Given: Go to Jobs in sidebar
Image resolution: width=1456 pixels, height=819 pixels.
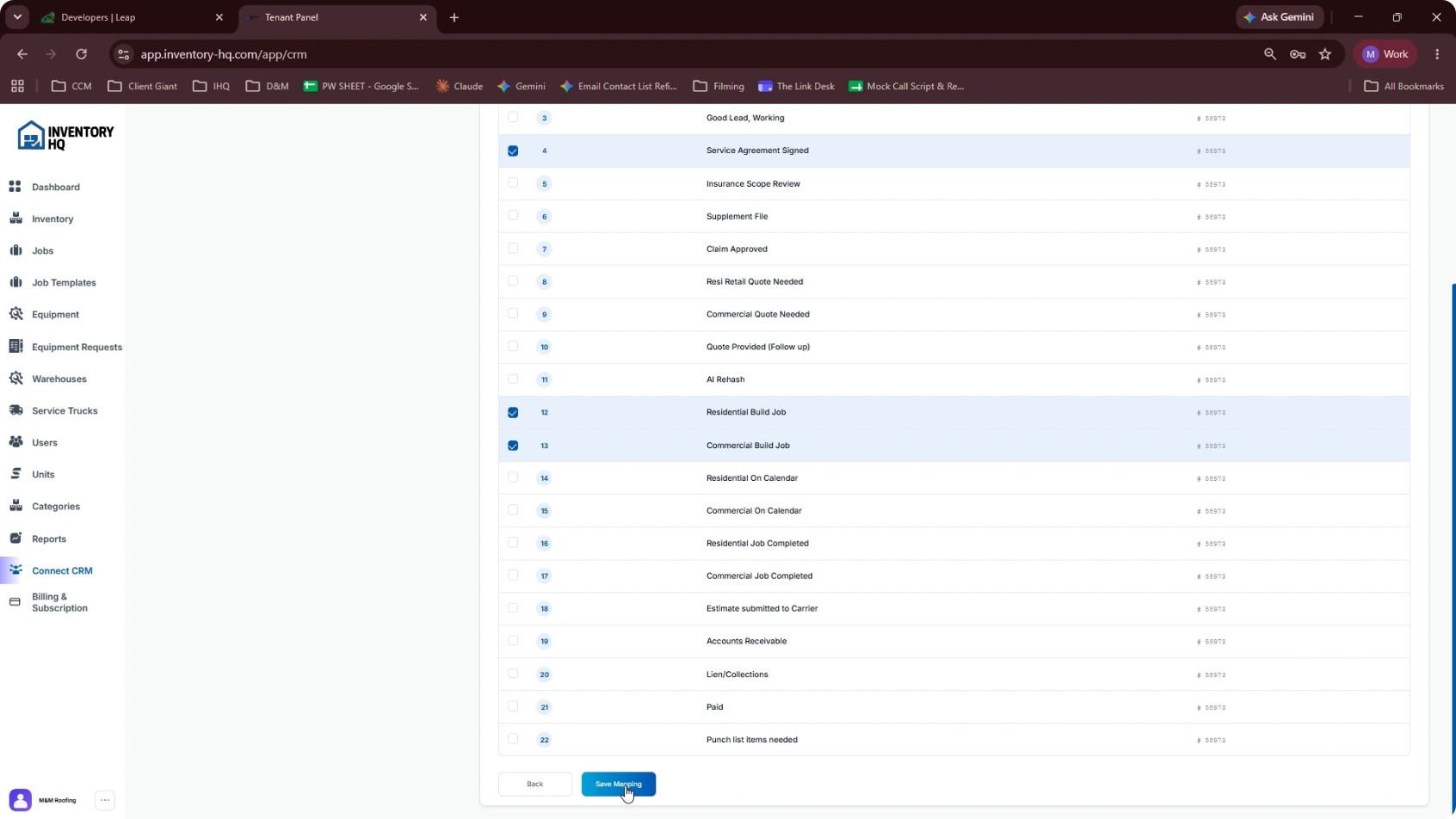Looking at the screenshot, I should 42,251.
